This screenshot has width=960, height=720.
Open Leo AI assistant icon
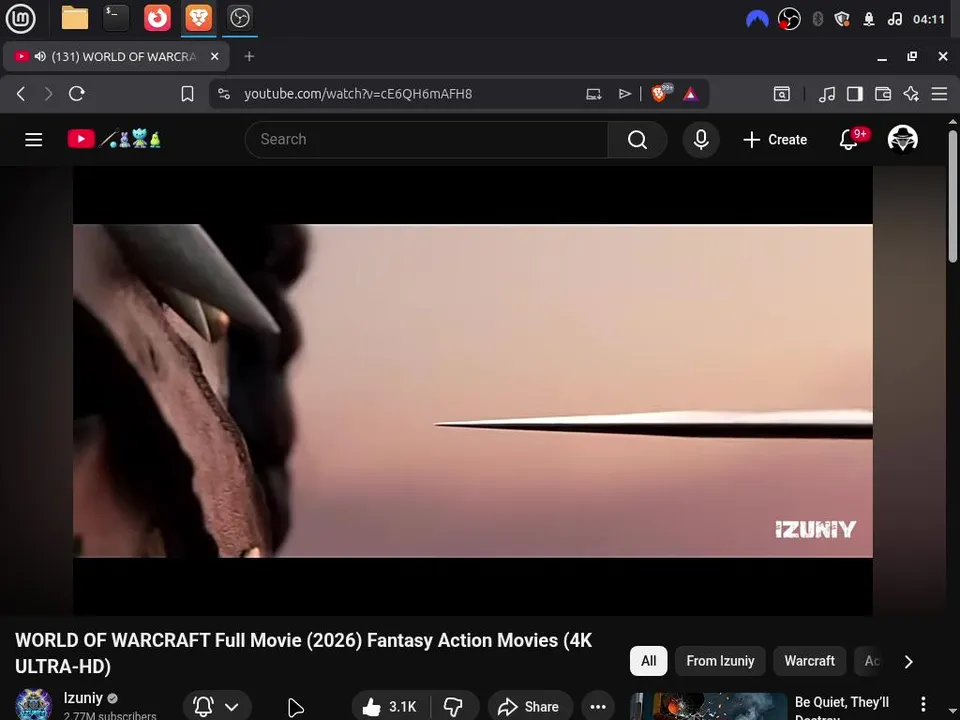(x=911, y=94)
